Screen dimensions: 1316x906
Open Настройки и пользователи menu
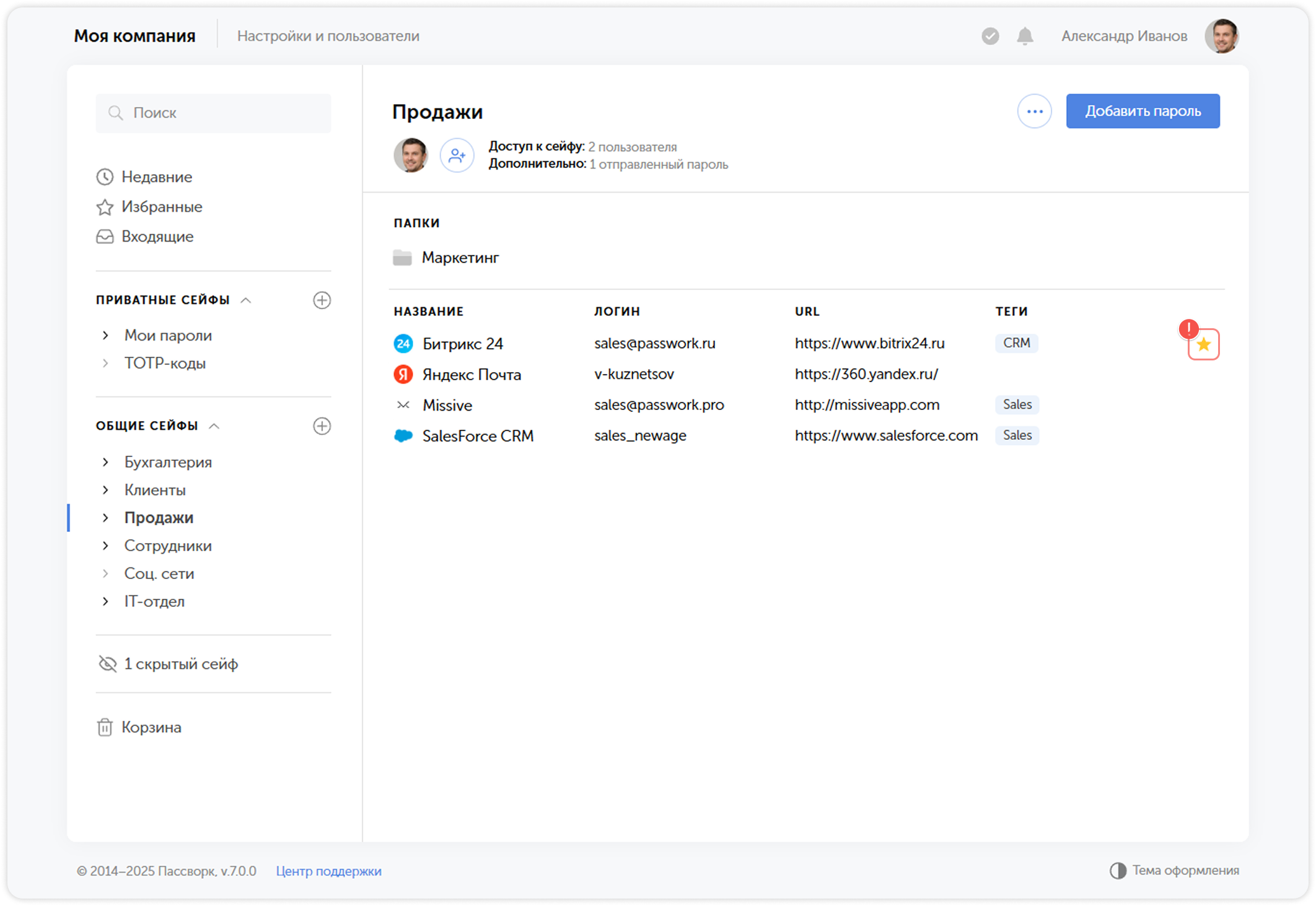328,36
